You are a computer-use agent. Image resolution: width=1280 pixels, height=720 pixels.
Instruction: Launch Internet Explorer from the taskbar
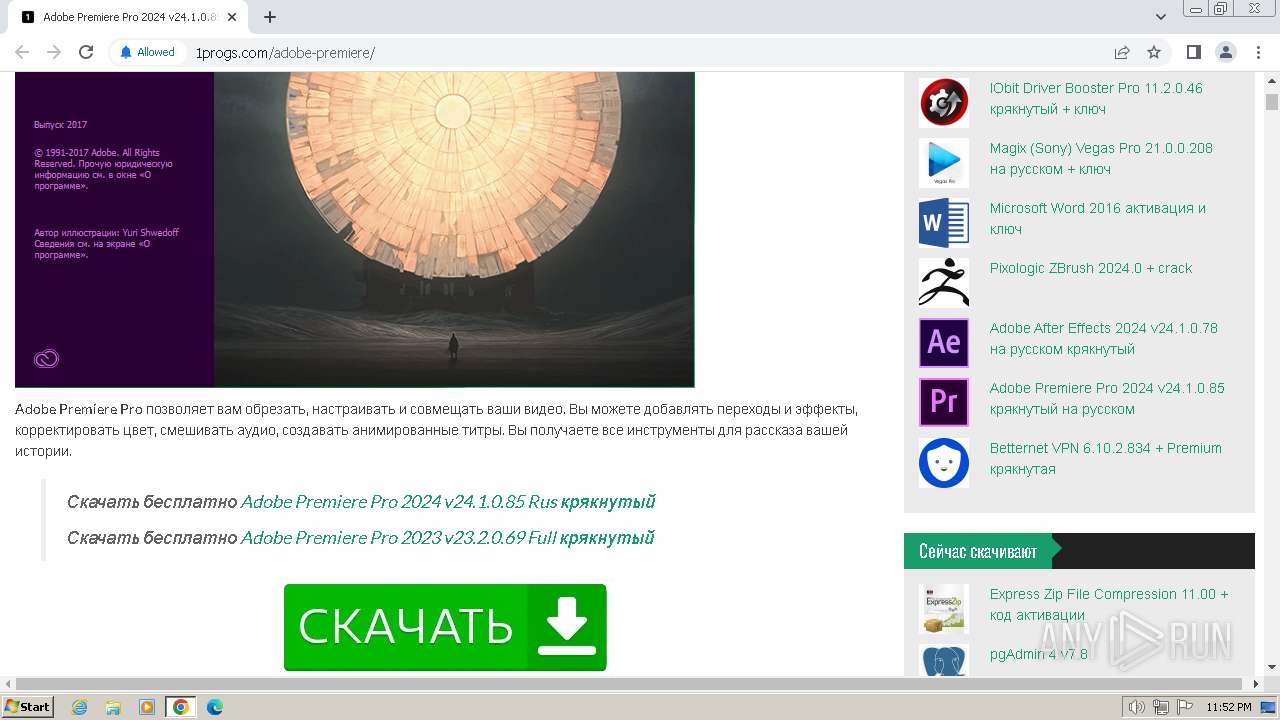point(79,707)
